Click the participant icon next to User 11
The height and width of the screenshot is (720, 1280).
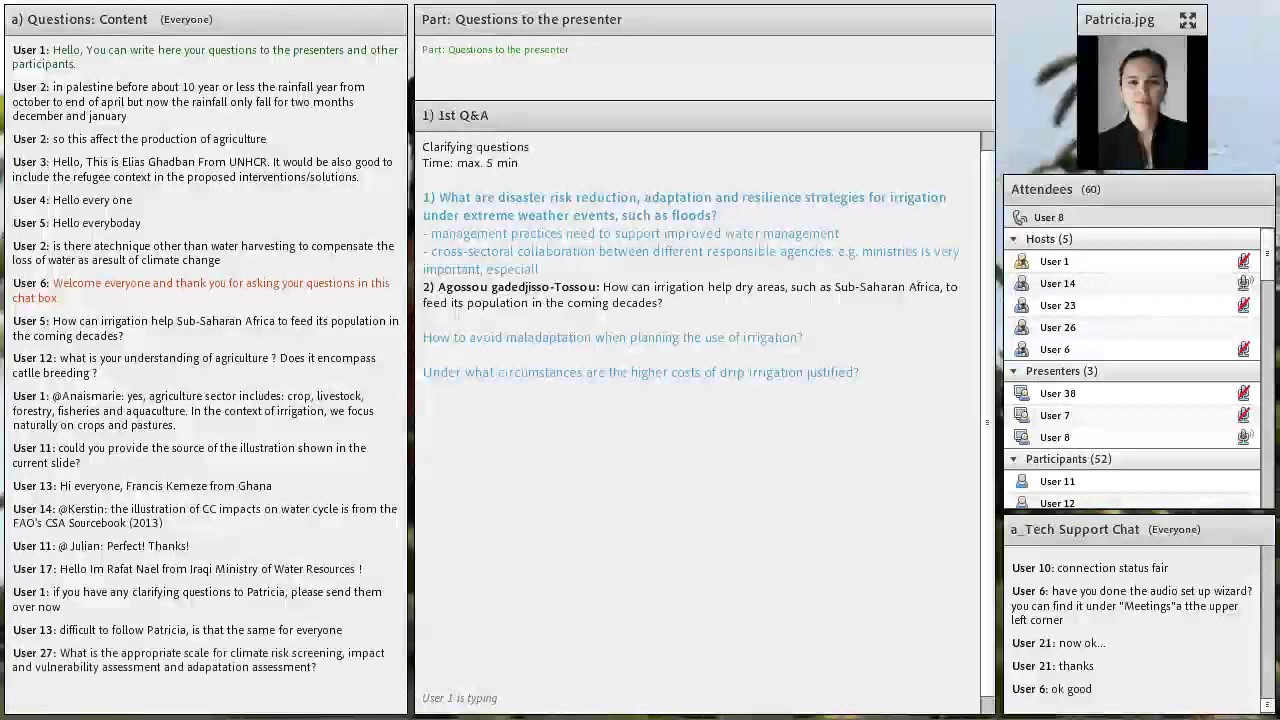click(x=1022, y=481)
